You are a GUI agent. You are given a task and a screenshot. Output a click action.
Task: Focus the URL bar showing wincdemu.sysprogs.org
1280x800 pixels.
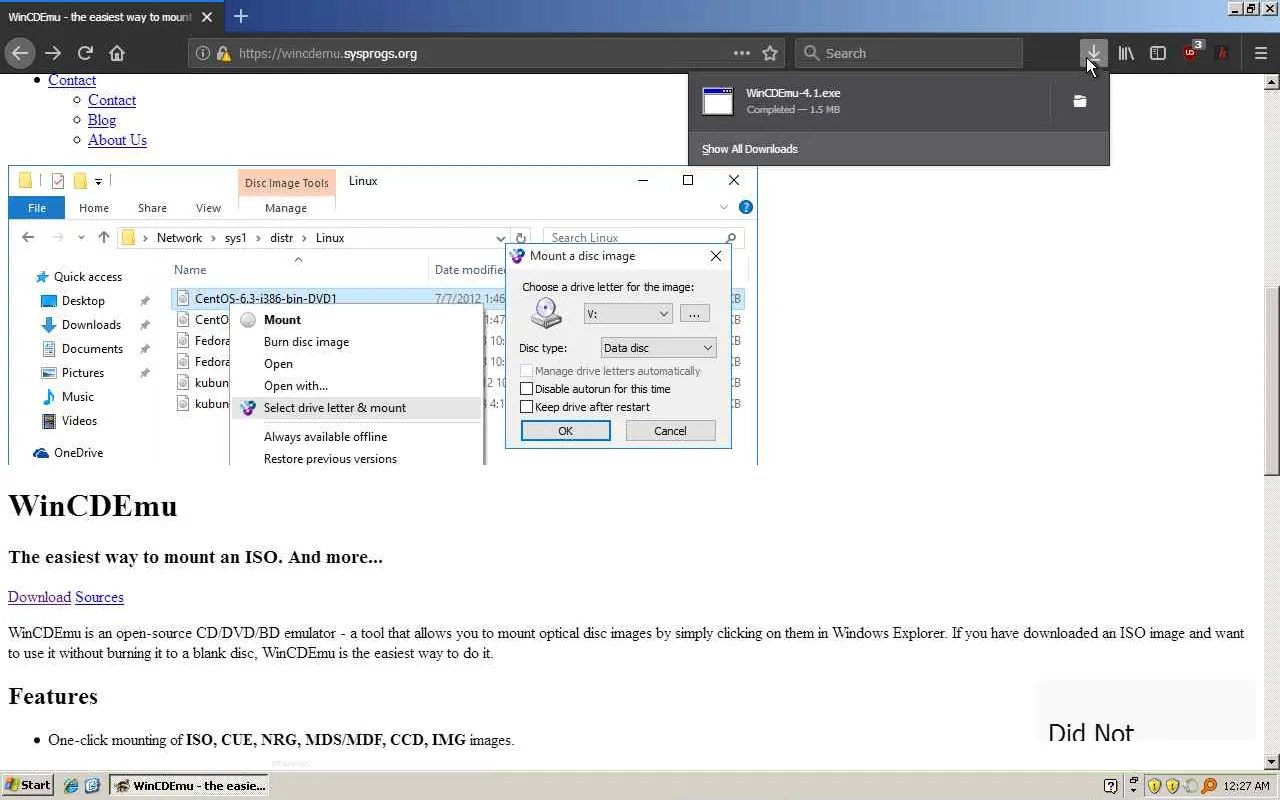(485, 53)
